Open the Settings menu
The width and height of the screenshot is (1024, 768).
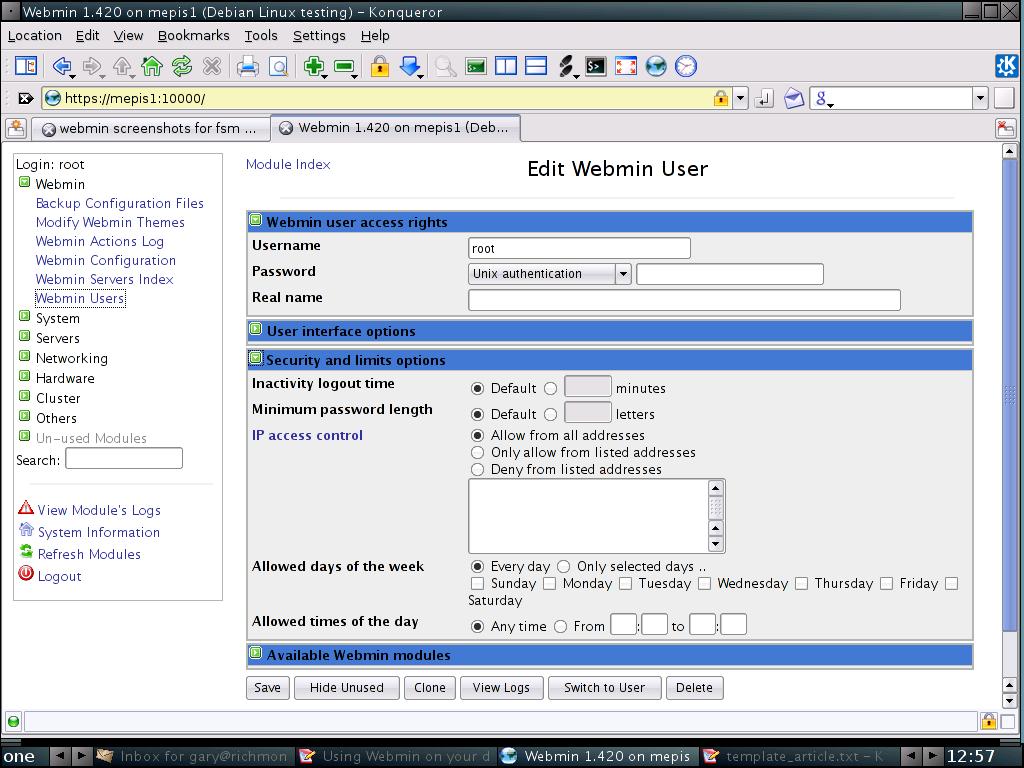pos(319,36)
